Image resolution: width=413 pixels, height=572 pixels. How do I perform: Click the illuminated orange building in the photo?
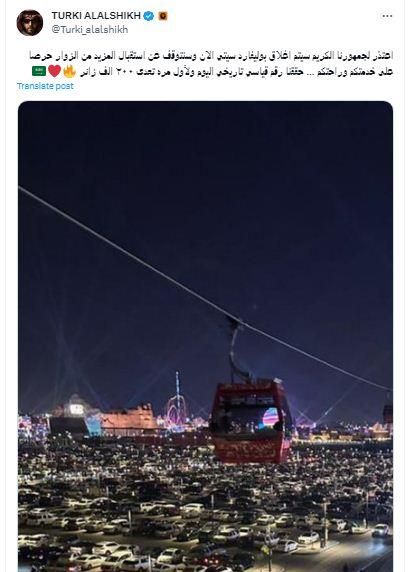[128, 418]
